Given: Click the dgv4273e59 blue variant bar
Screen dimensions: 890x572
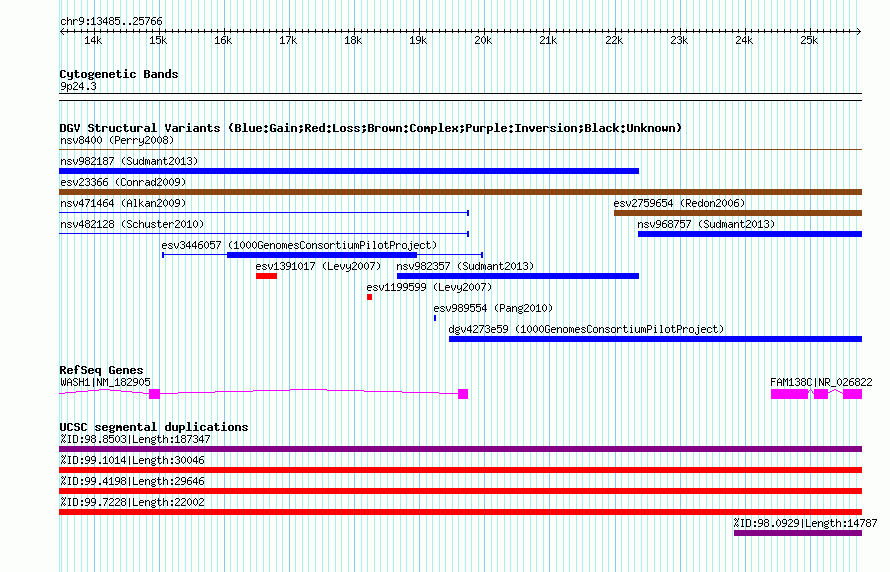Looking at the screenshot, I should click(656, 339).
